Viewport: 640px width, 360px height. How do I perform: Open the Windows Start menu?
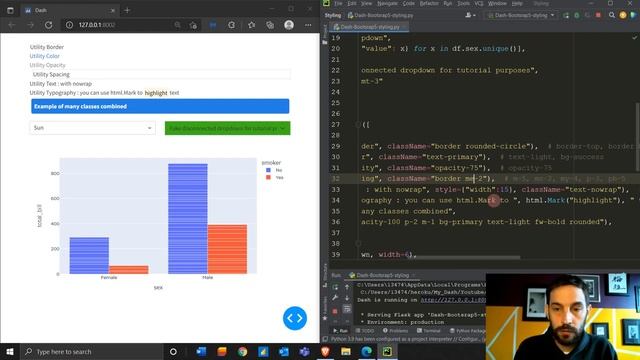(10, 351)
